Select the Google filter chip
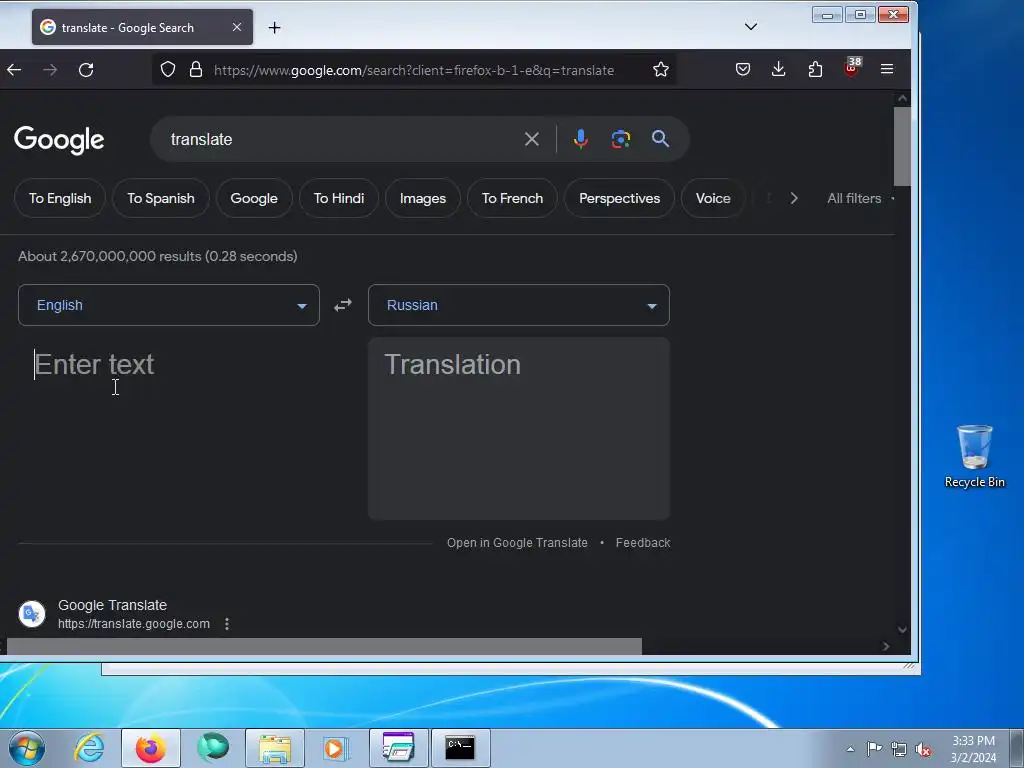Viewport: 1024px width, 768px height. [254, 199]
